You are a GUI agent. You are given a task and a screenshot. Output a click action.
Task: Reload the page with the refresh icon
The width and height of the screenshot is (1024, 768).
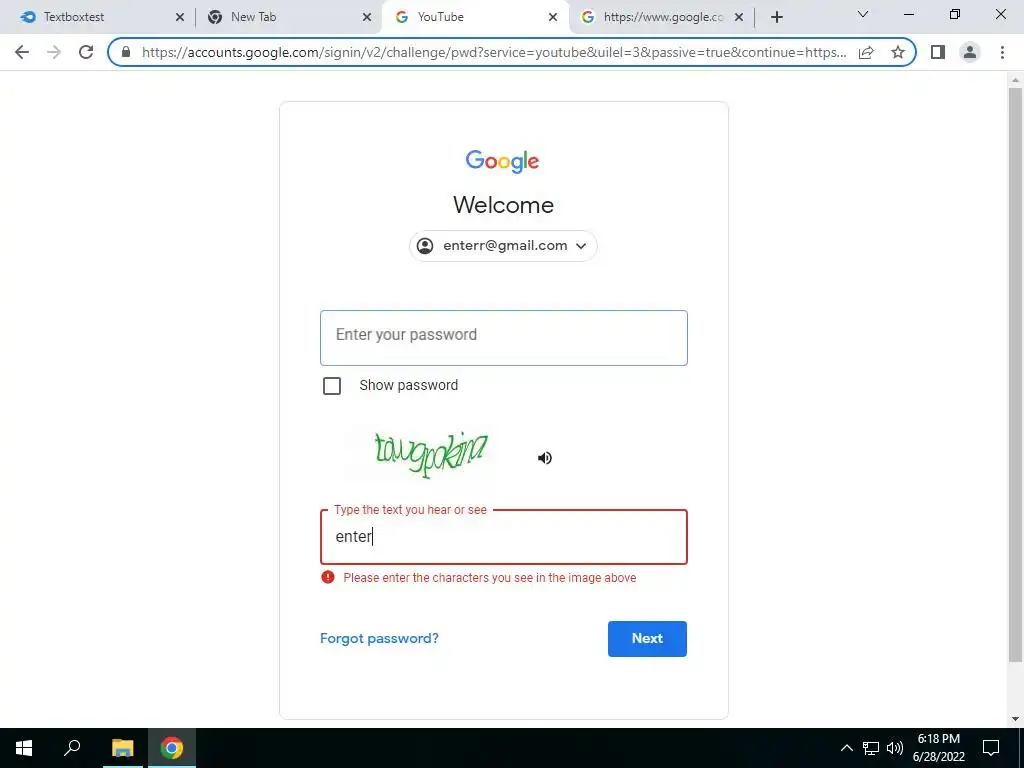pos(86,52)
